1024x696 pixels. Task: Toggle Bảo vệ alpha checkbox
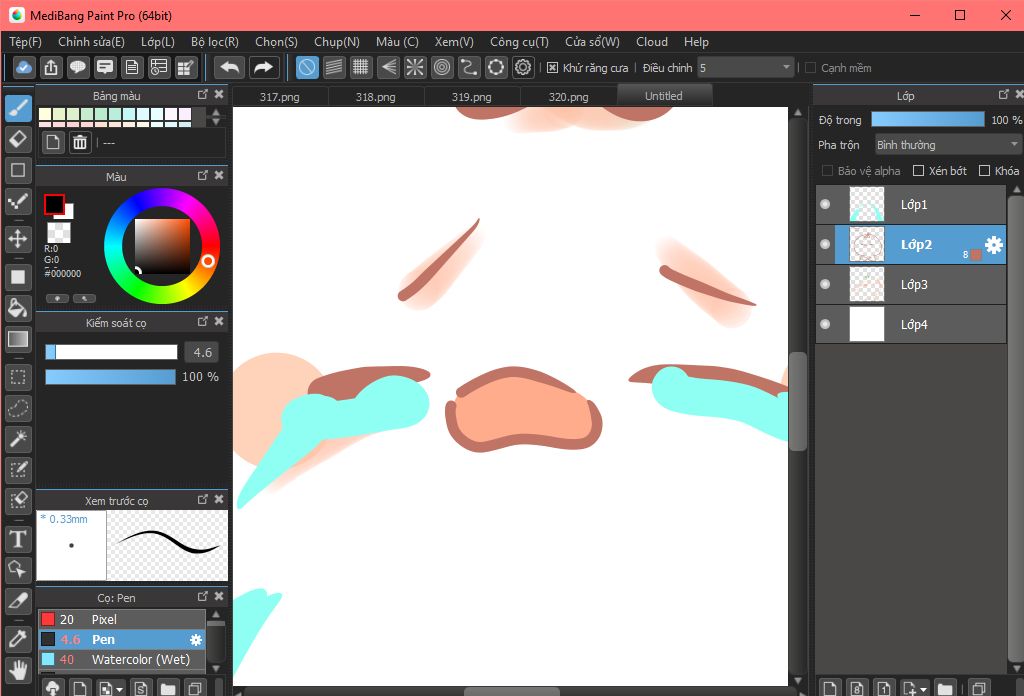coord(827,171)
